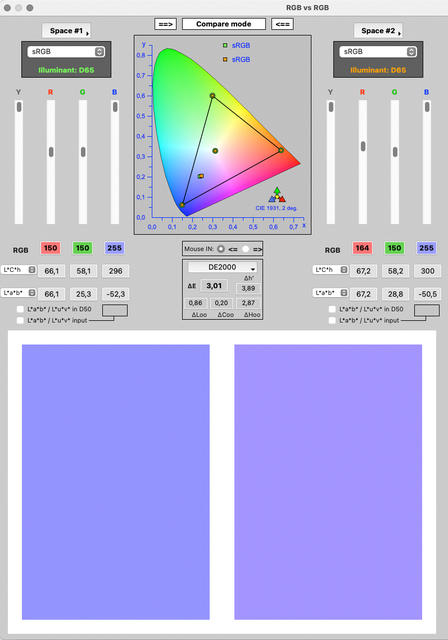Enable Space #1 L*a*b* / L*u*v* in D50 checkbox
The width and height of the screenshot is (448, 640).
tap(20, 309)
